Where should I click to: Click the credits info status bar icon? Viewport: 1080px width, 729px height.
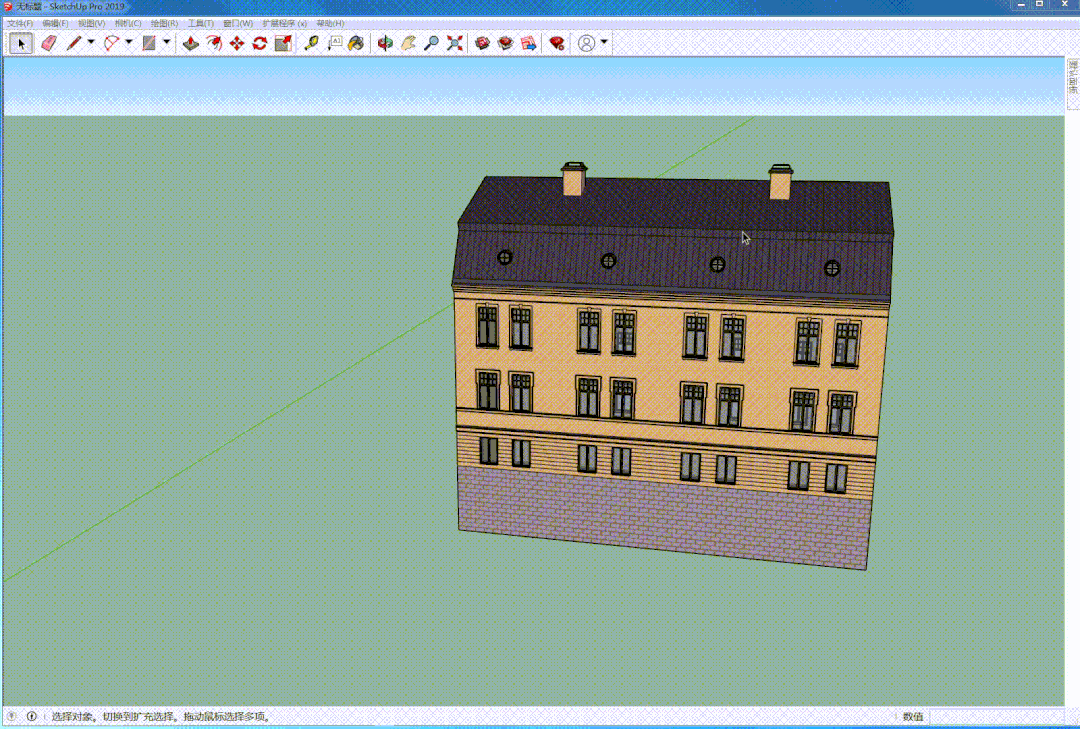[32, 717]
